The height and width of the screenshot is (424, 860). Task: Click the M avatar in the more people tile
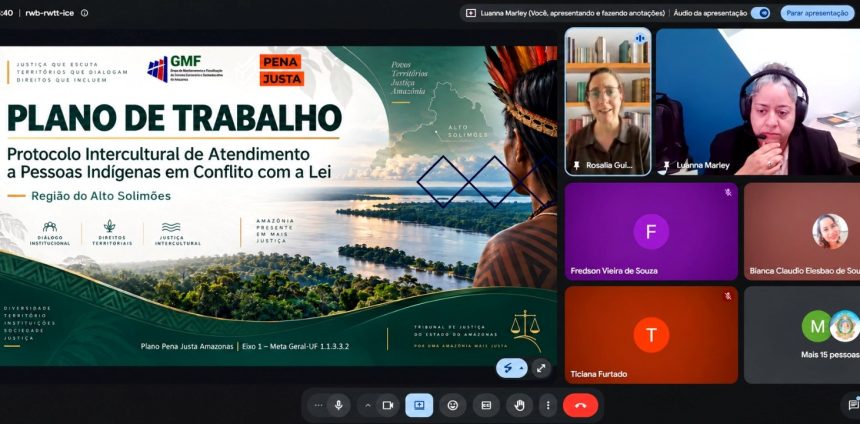pos(817,326)
